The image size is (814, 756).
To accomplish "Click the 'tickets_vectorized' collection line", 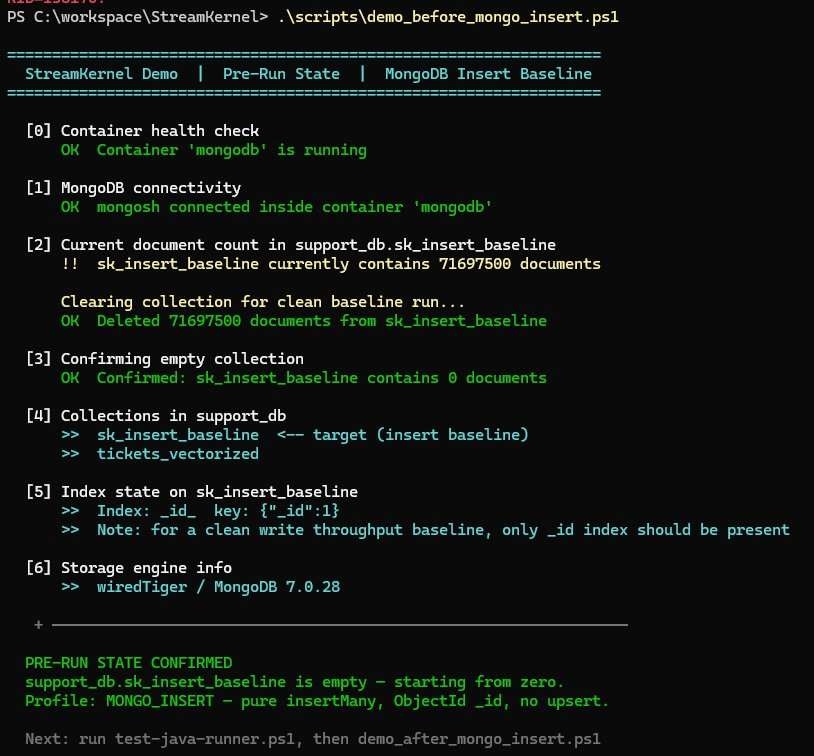I will coord(160,454).
